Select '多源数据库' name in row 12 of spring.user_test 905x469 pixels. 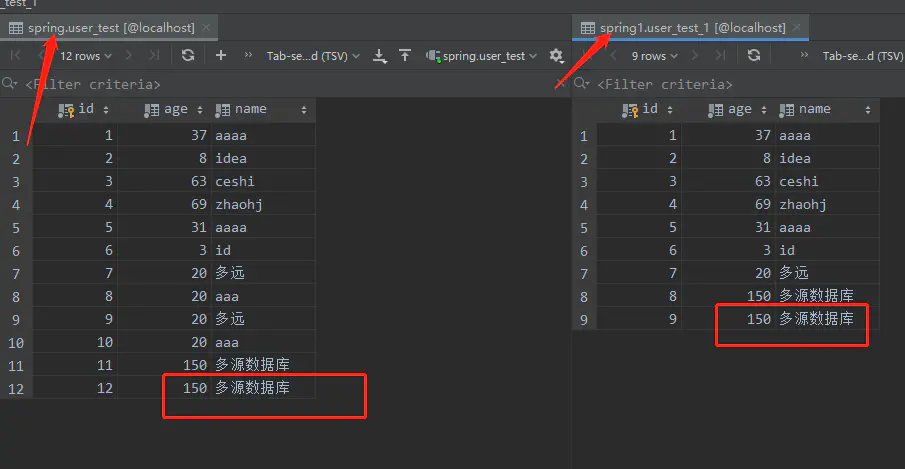click(263, 388)
